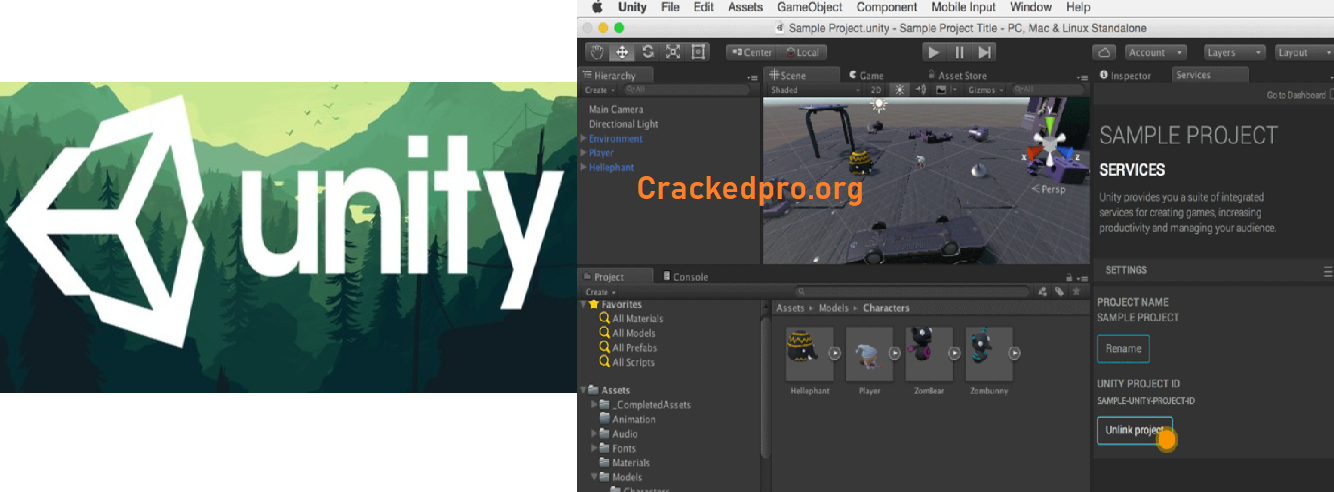Open the Cloud services icon
Image resolution: width=1334 pixels, height=492 pixels.
1105,52
